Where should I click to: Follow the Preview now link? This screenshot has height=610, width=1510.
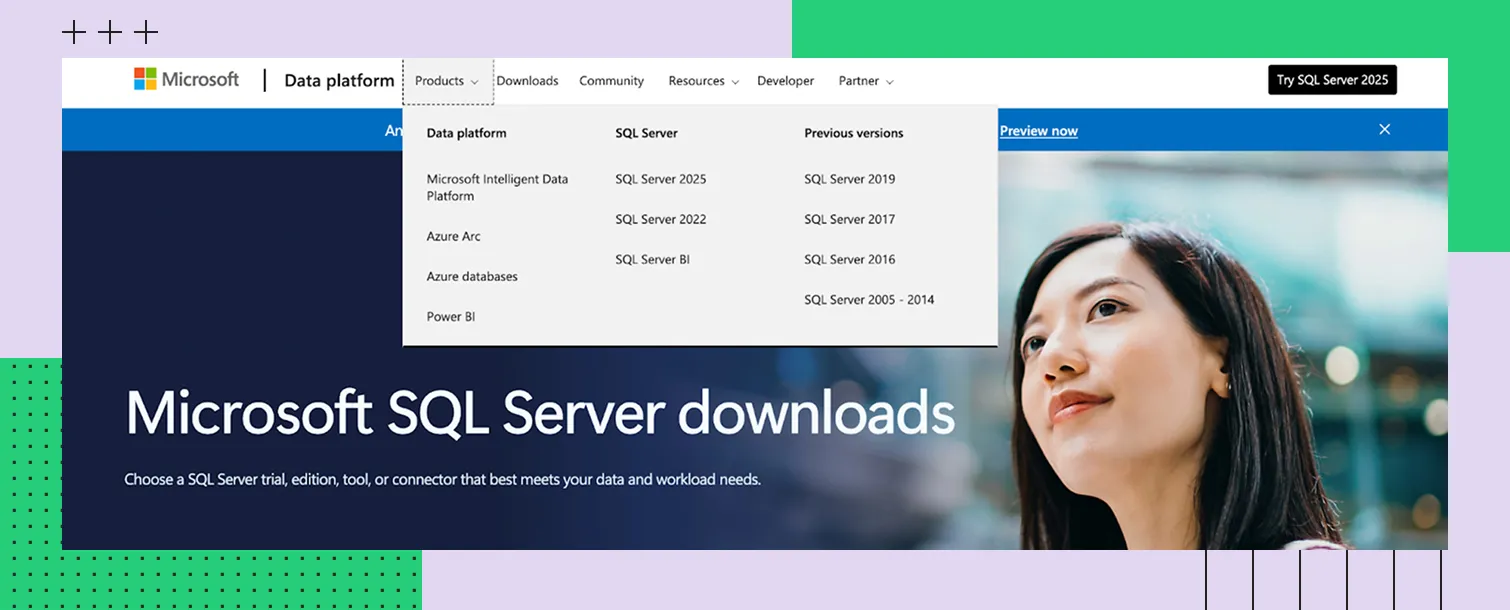[x=1038, y=131]
